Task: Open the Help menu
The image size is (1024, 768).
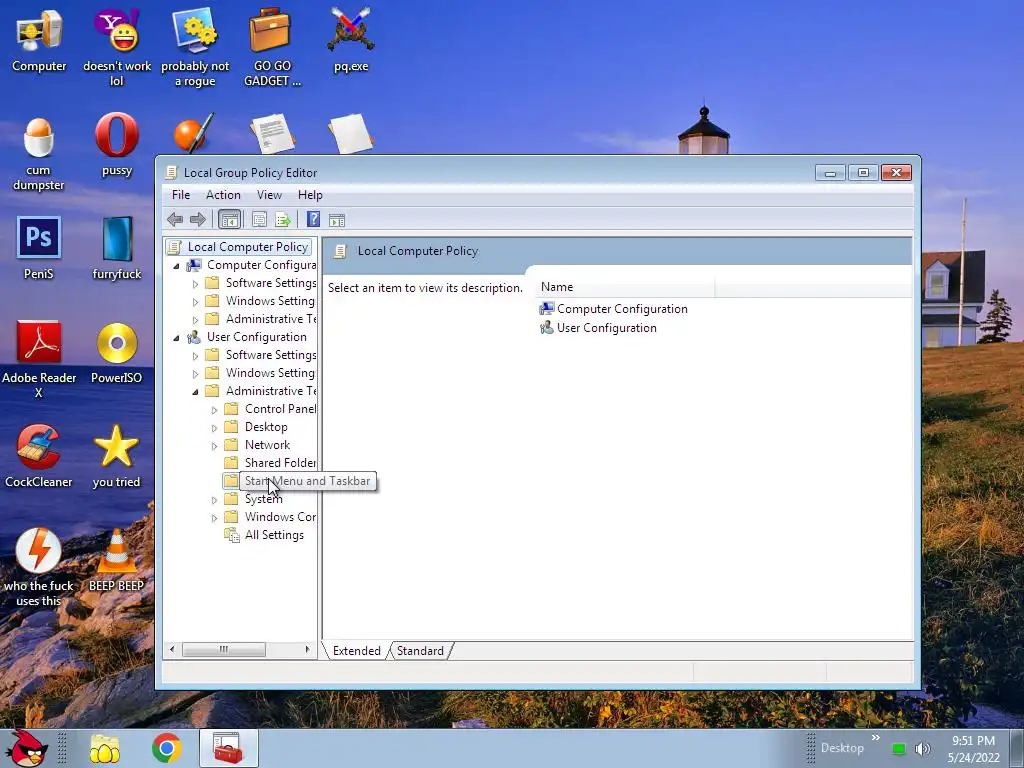Action: coord(310,195)
